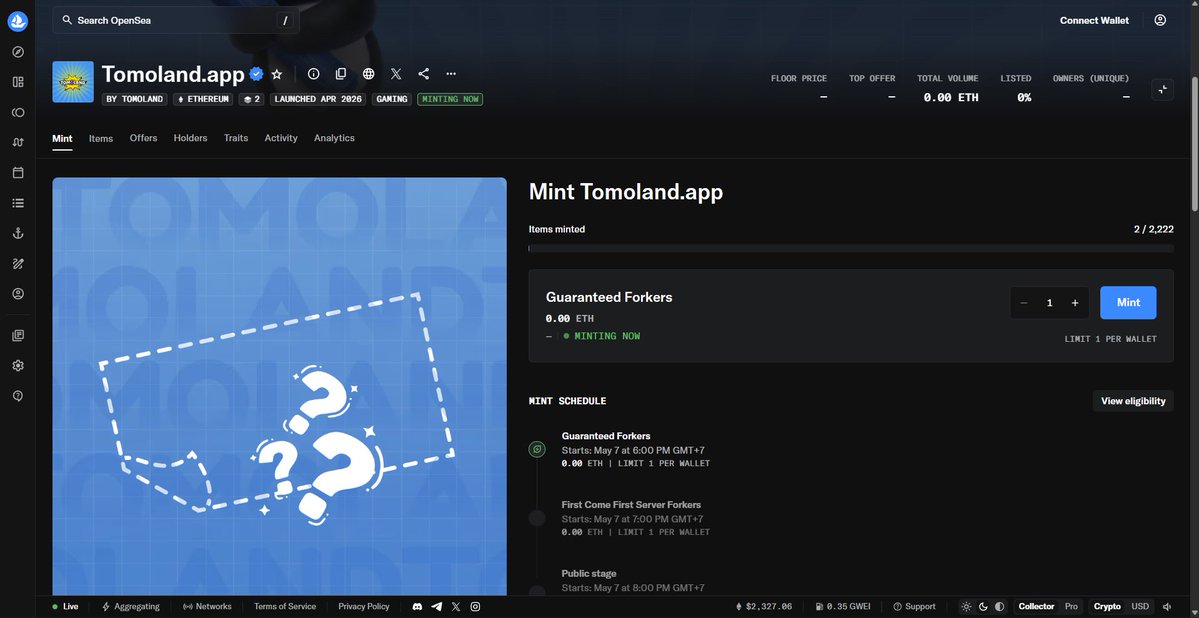Switch to Collector mode
Screen dimensions: 1199x618
click(x=1036, y=607)
